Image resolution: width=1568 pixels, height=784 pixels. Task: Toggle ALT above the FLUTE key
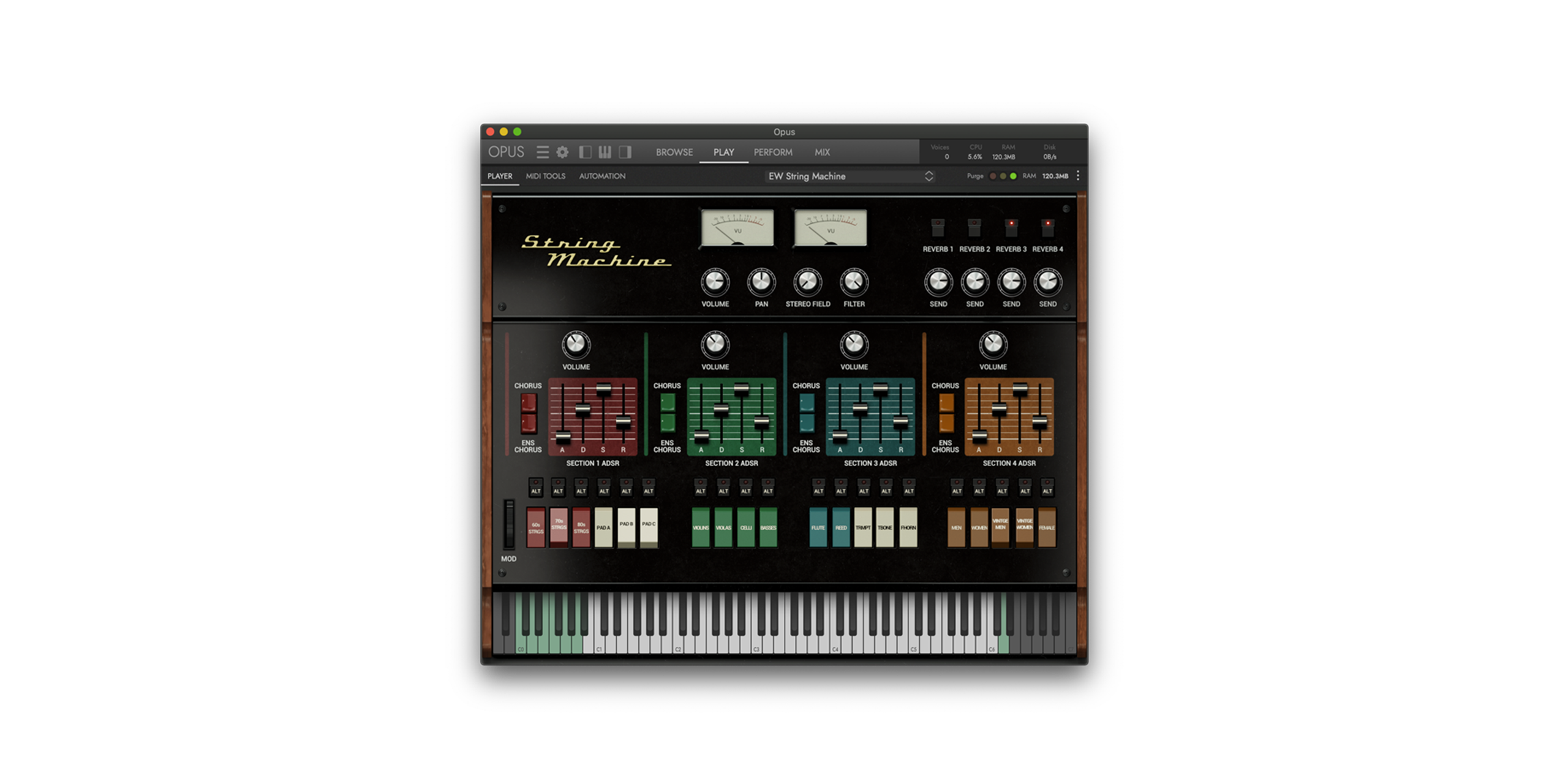[818, 488]
